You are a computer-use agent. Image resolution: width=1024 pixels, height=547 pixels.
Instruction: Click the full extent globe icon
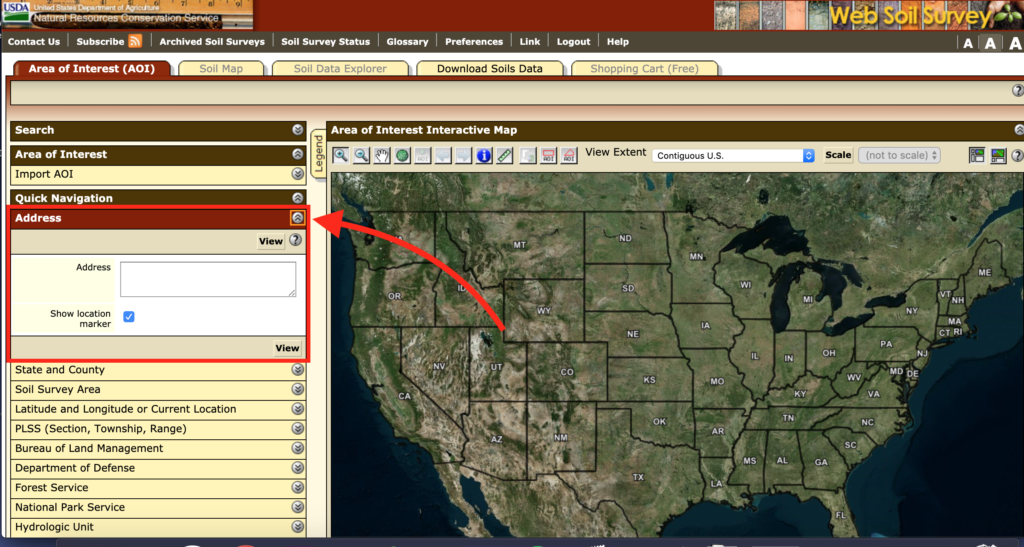click(402, 155)
